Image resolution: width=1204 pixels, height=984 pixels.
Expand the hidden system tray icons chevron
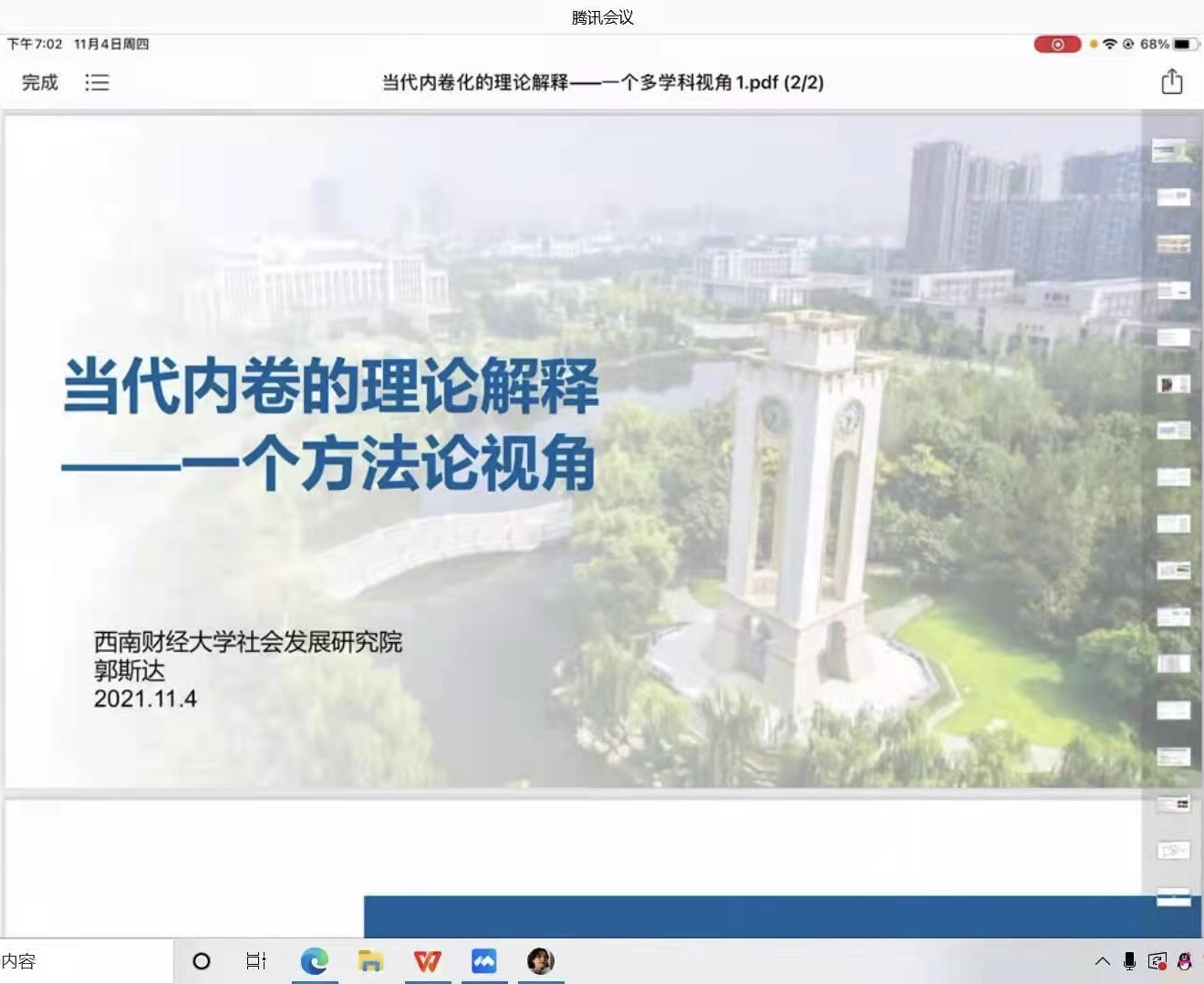(1102, 961)
